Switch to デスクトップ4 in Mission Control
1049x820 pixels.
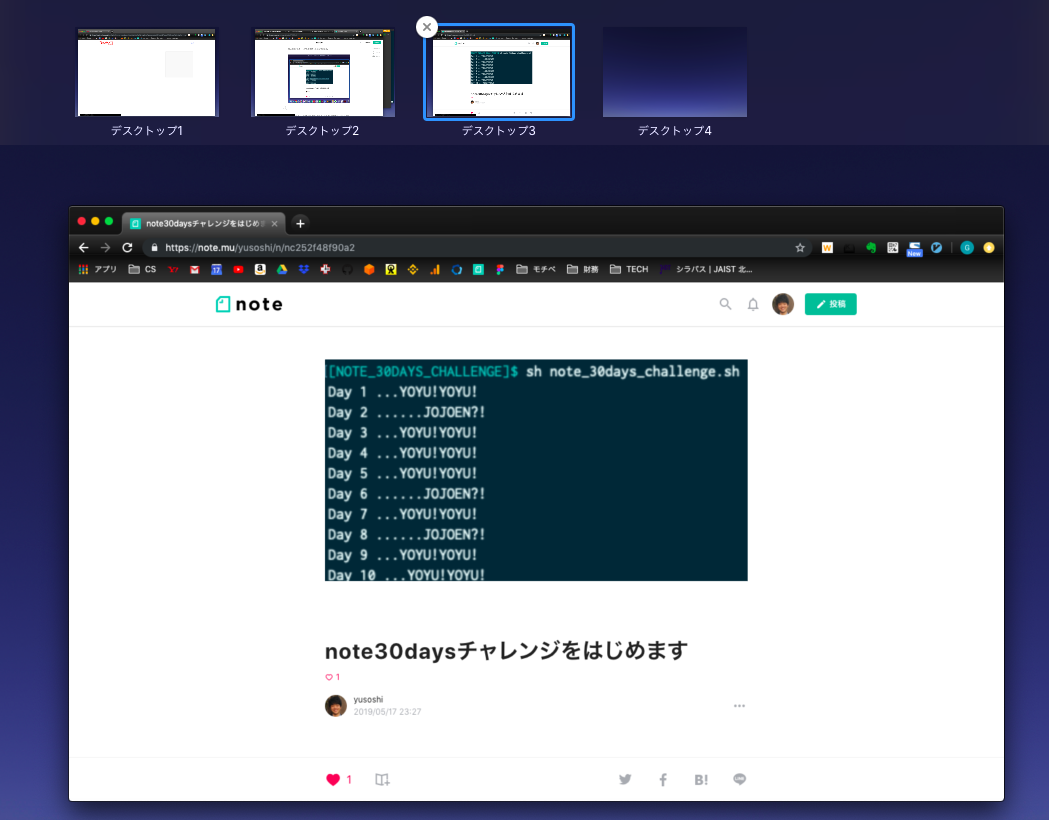tap(675, 72)
